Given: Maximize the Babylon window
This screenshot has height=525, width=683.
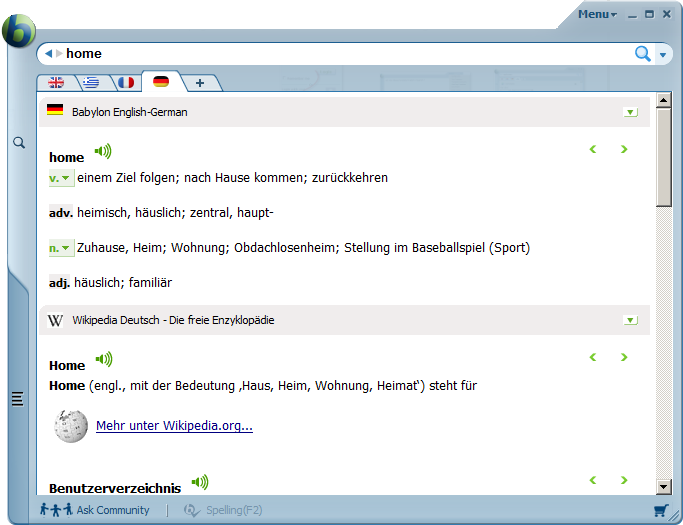Looking at the screenshot, I should pyautogui.click(x=649, y=14).
